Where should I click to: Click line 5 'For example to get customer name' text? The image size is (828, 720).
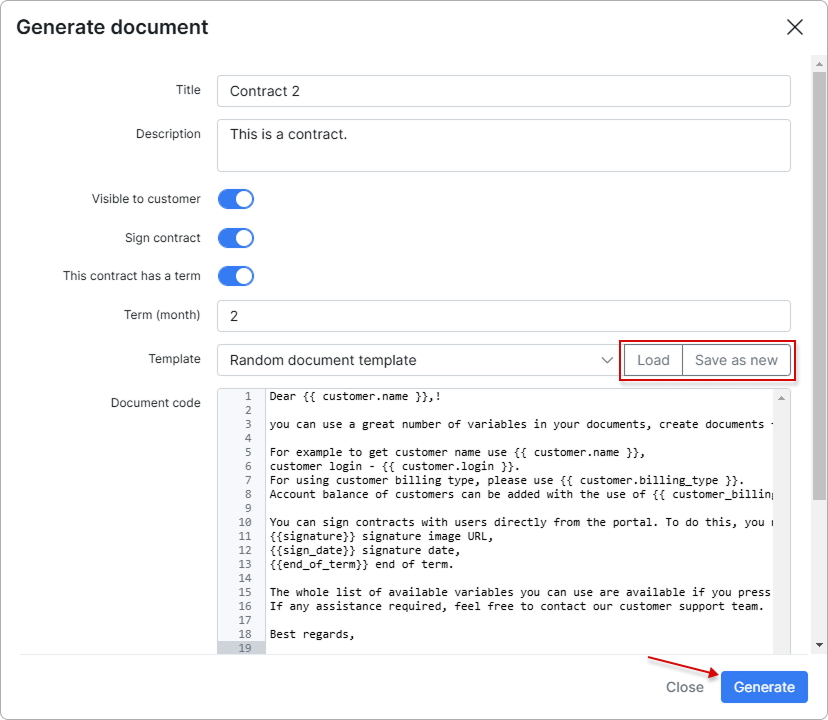click(x=457, y=452)
